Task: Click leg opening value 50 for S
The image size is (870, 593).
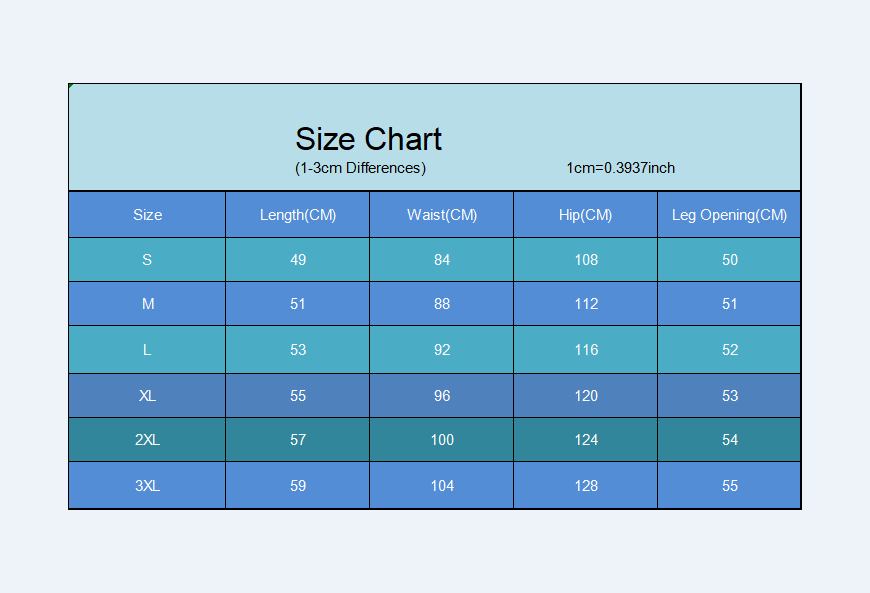Action: [730, 260]
